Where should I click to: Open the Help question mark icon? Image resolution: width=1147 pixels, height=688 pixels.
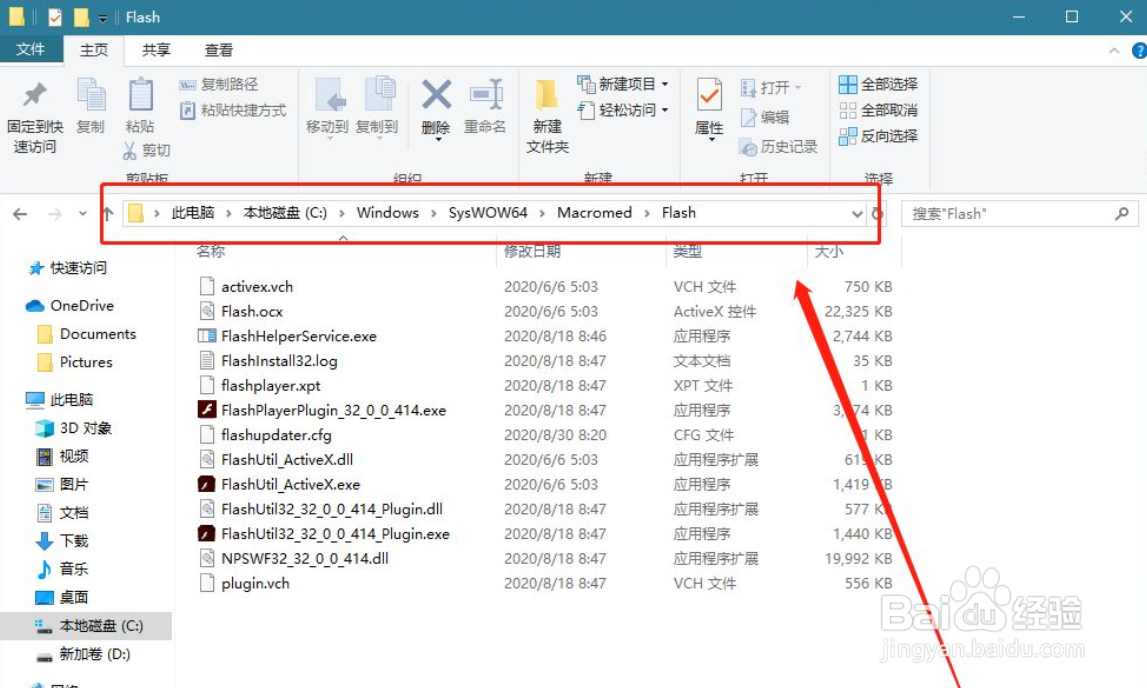(x=1139, y=50)
